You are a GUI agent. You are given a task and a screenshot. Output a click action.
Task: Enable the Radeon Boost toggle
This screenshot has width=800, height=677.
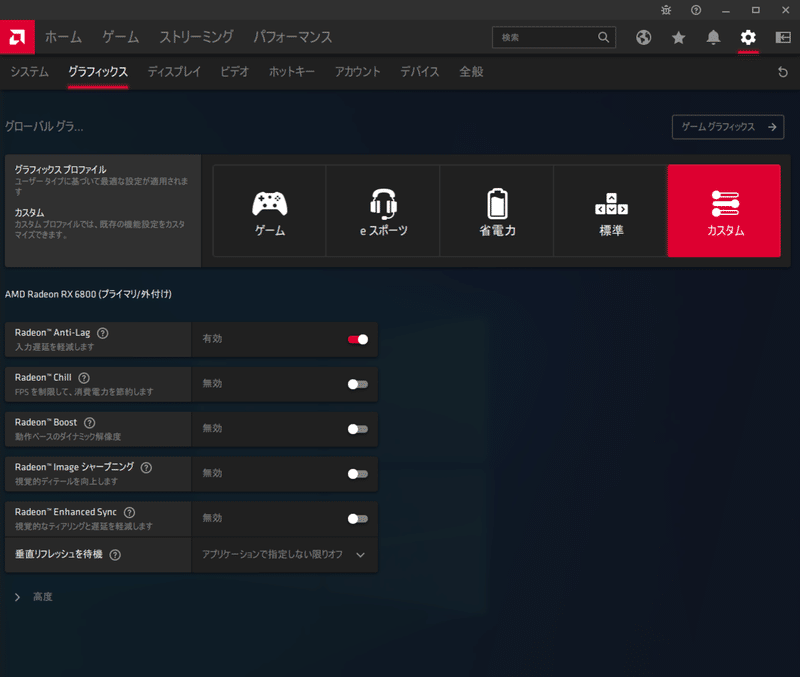(x=358, y=429)
